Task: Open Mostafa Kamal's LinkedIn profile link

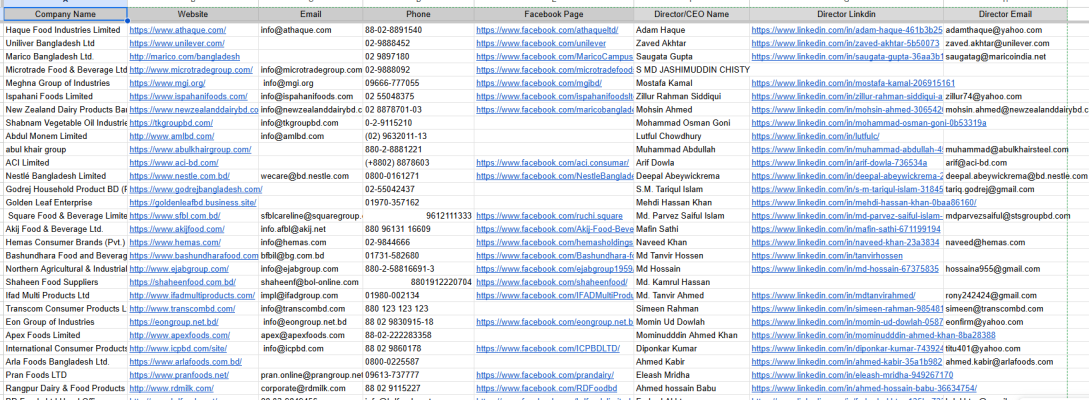Action: pos(853,83)
